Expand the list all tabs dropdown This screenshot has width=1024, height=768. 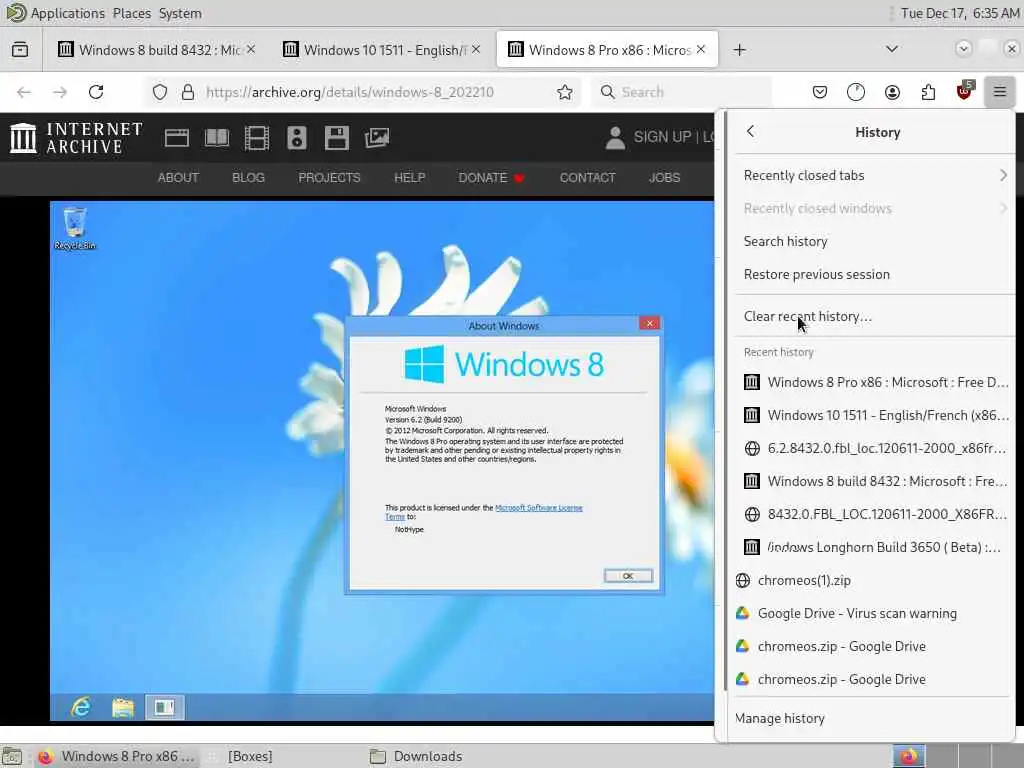891,49
